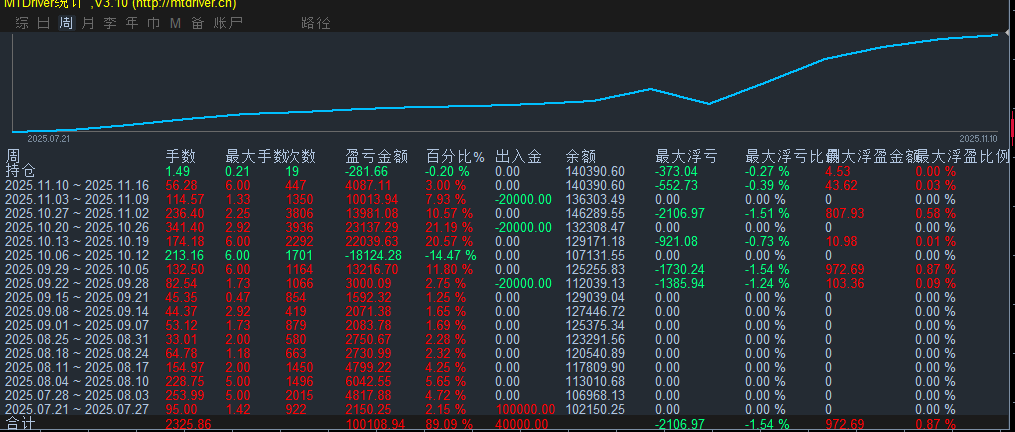Switch to the 币 symbol tab
The image size is (1015, 432).
154,23
